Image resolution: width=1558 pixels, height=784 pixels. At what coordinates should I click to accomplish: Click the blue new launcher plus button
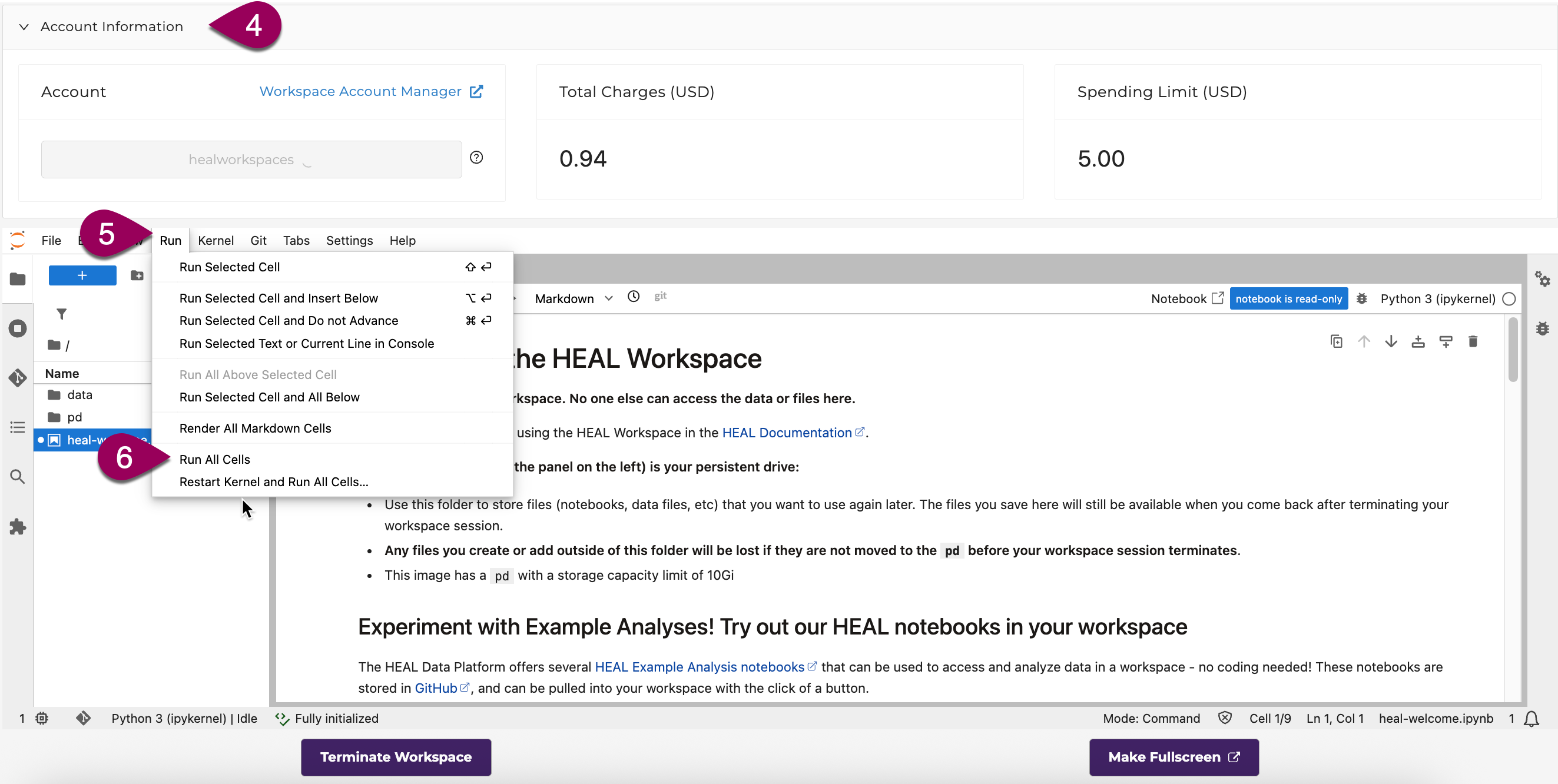pyautogui.click(x=82, y=275)
